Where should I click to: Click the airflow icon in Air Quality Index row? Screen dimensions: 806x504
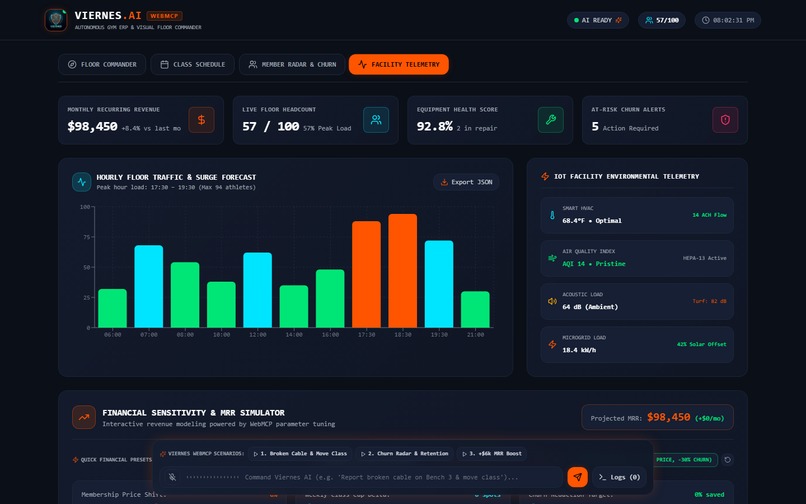click(x=552, y=258)
